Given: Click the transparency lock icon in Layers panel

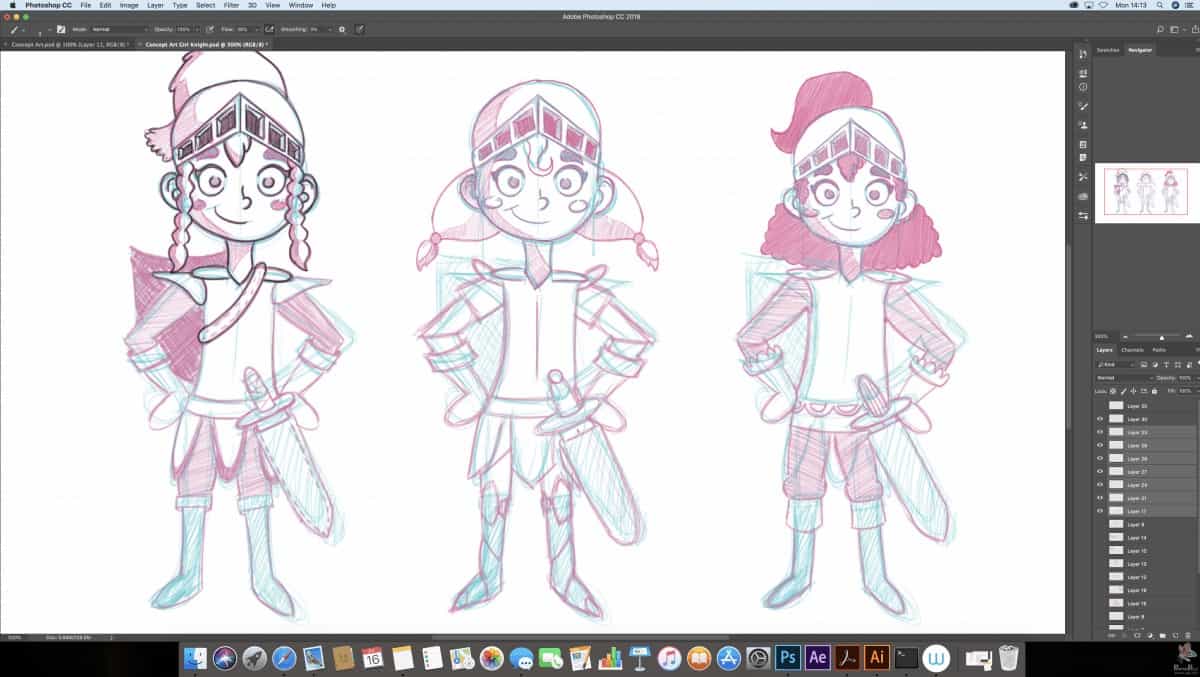Looking at the screenshot, I should [x=1112, y=391].
